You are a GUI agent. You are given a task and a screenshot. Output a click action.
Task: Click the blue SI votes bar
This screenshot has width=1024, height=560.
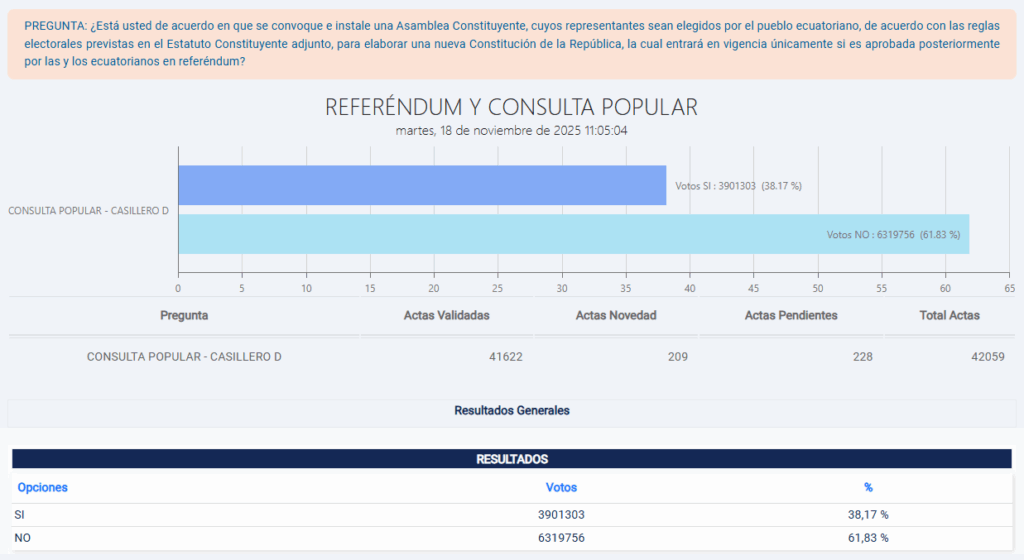pos(421,185)
